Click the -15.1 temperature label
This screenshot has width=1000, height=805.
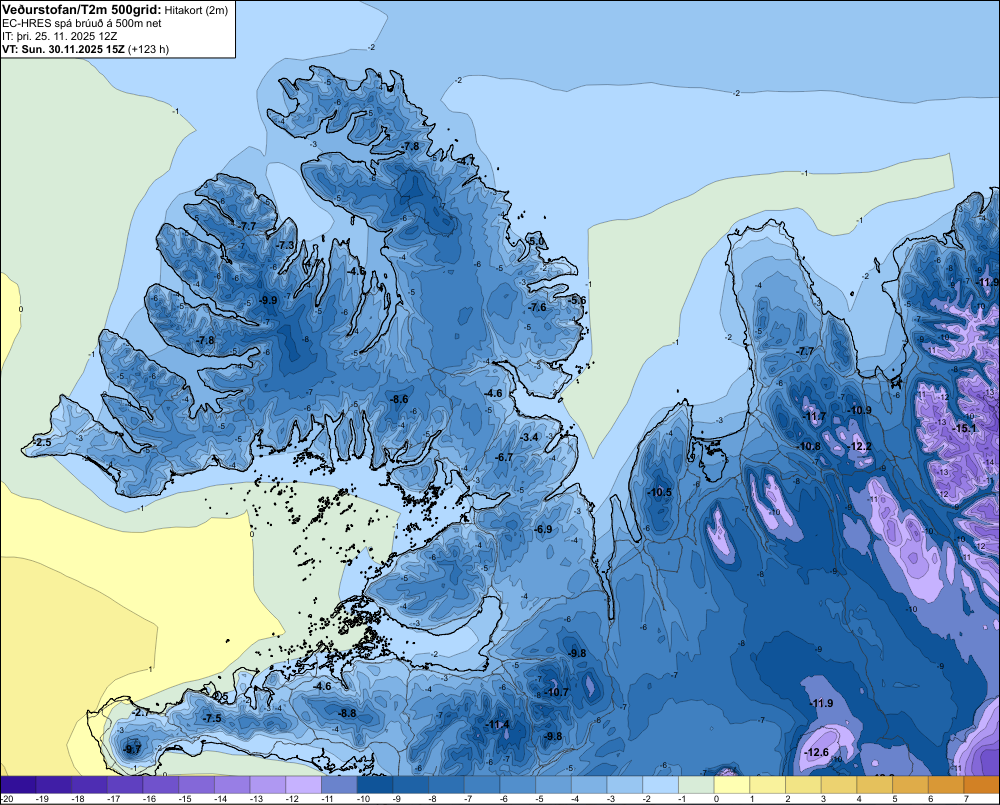coord(964,429)
